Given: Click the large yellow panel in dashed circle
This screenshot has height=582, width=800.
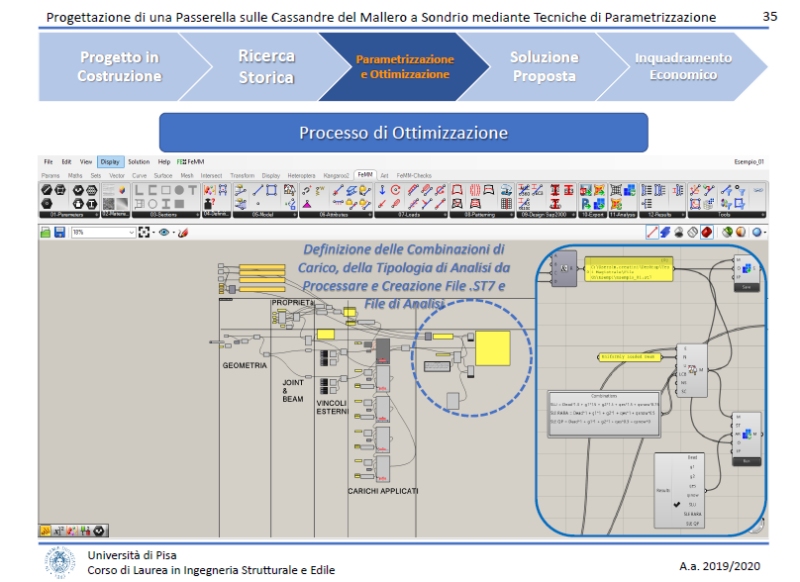Looking at the screenshot, I should coord(491,348).
